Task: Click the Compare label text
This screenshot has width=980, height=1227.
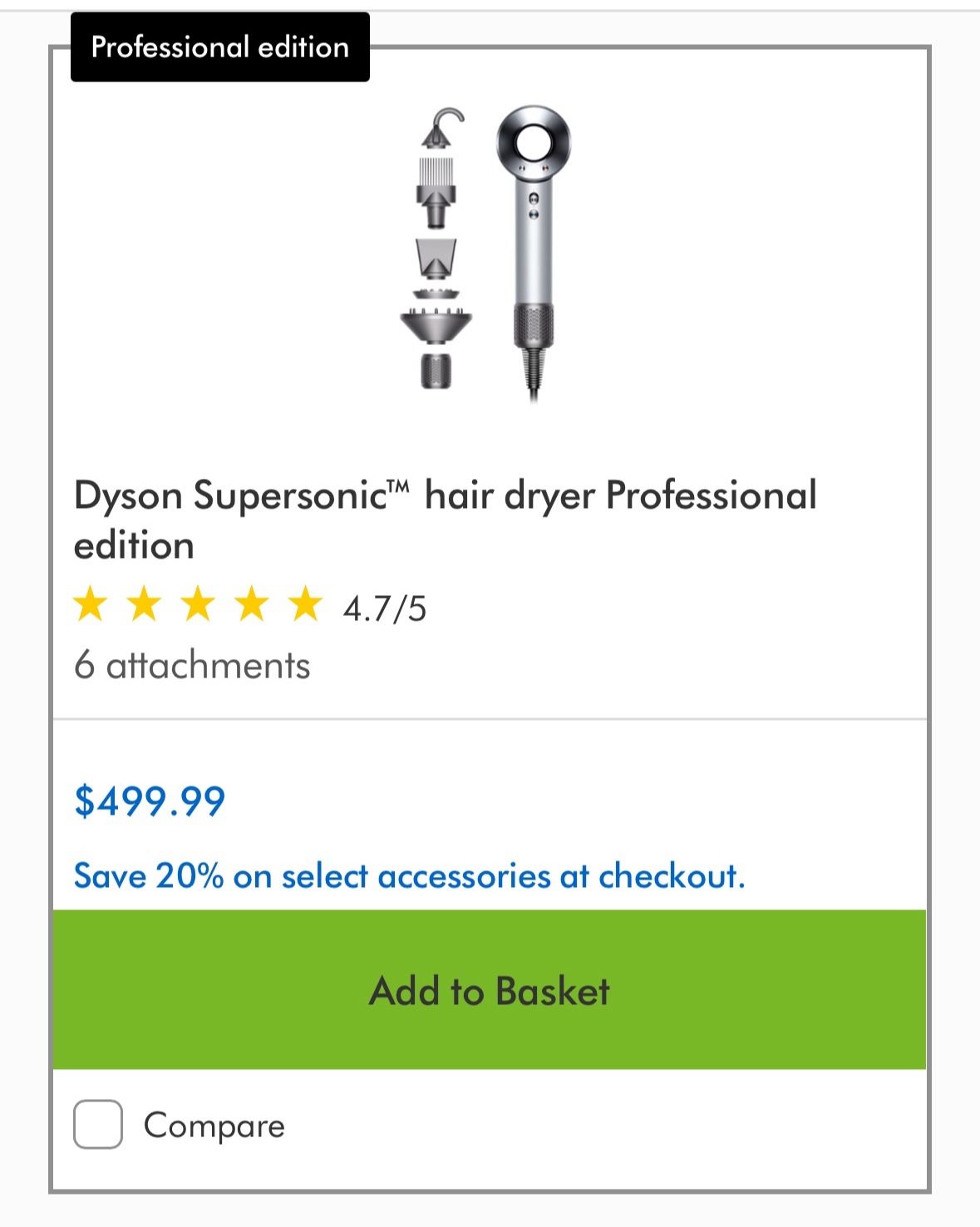Action: 214,1126
